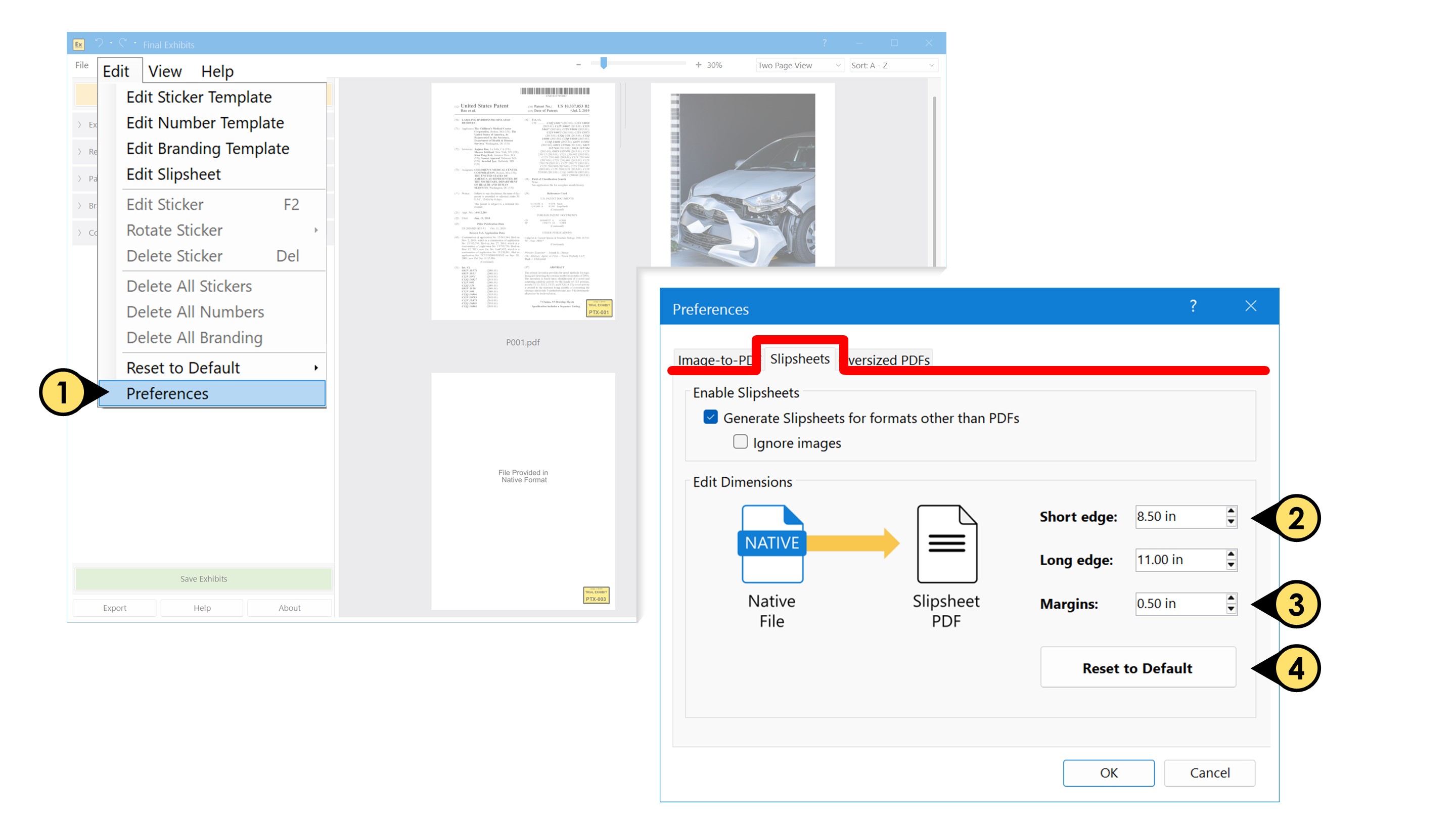1456x819 pixels.
Task: Click zoom in plus icon
Action: [x=698, y=65]
